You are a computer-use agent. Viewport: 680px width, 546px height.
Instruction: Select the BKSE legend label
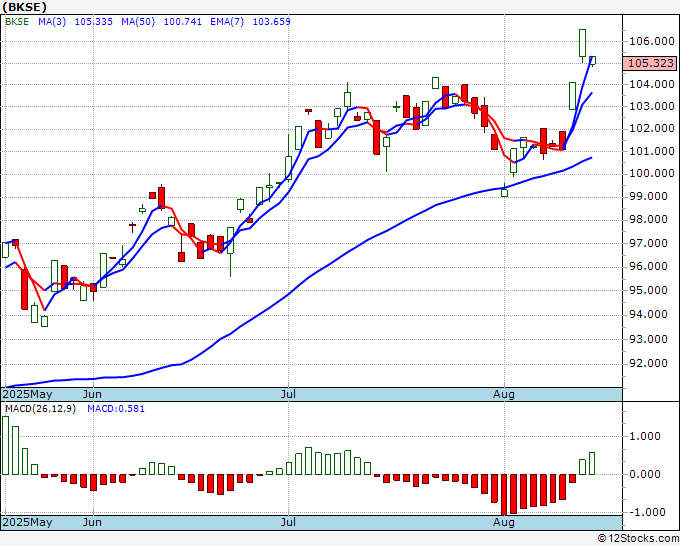pyautogui.click(x=17, y=22)
